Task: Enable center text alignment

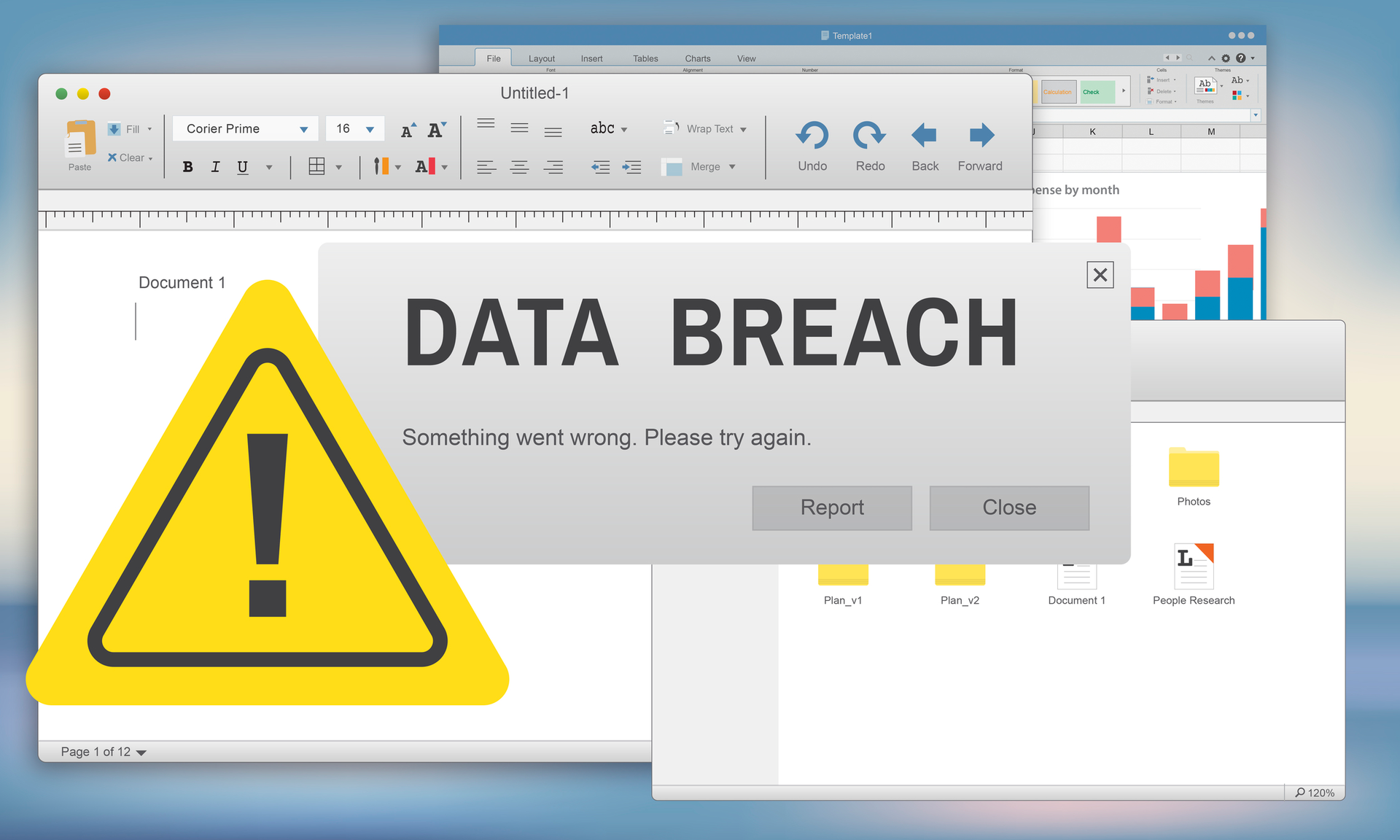Action: point(519,166)
